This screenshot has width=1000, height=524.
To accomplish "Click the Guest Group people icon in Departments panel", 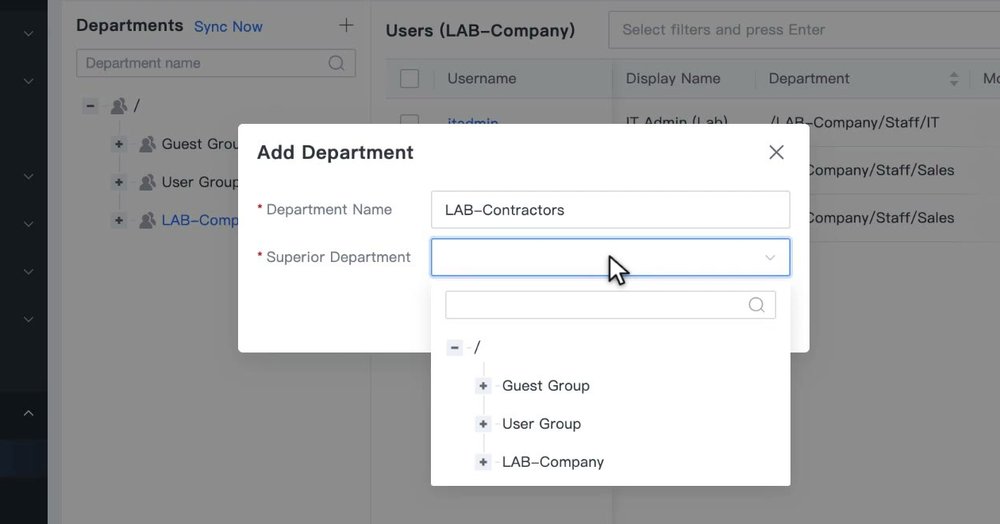I will (147, 144).
